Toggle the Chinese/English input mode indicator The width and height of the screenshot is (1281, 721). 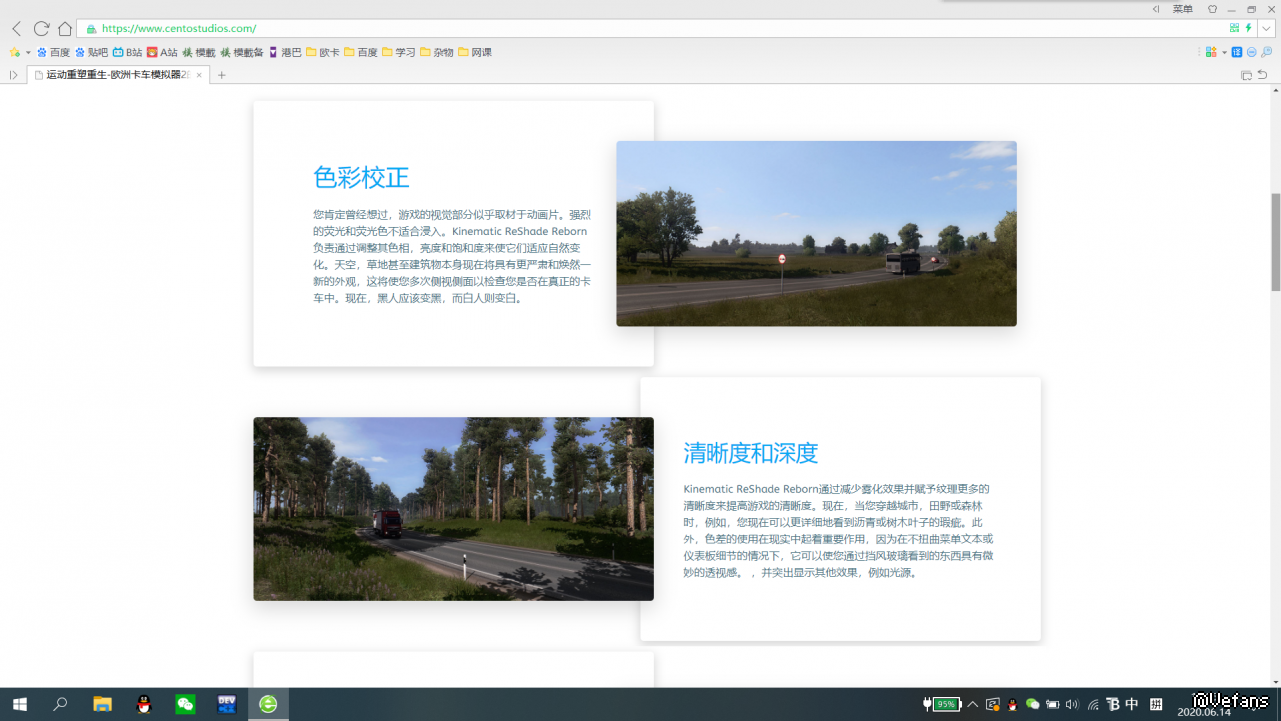[x=1132, y=704]
